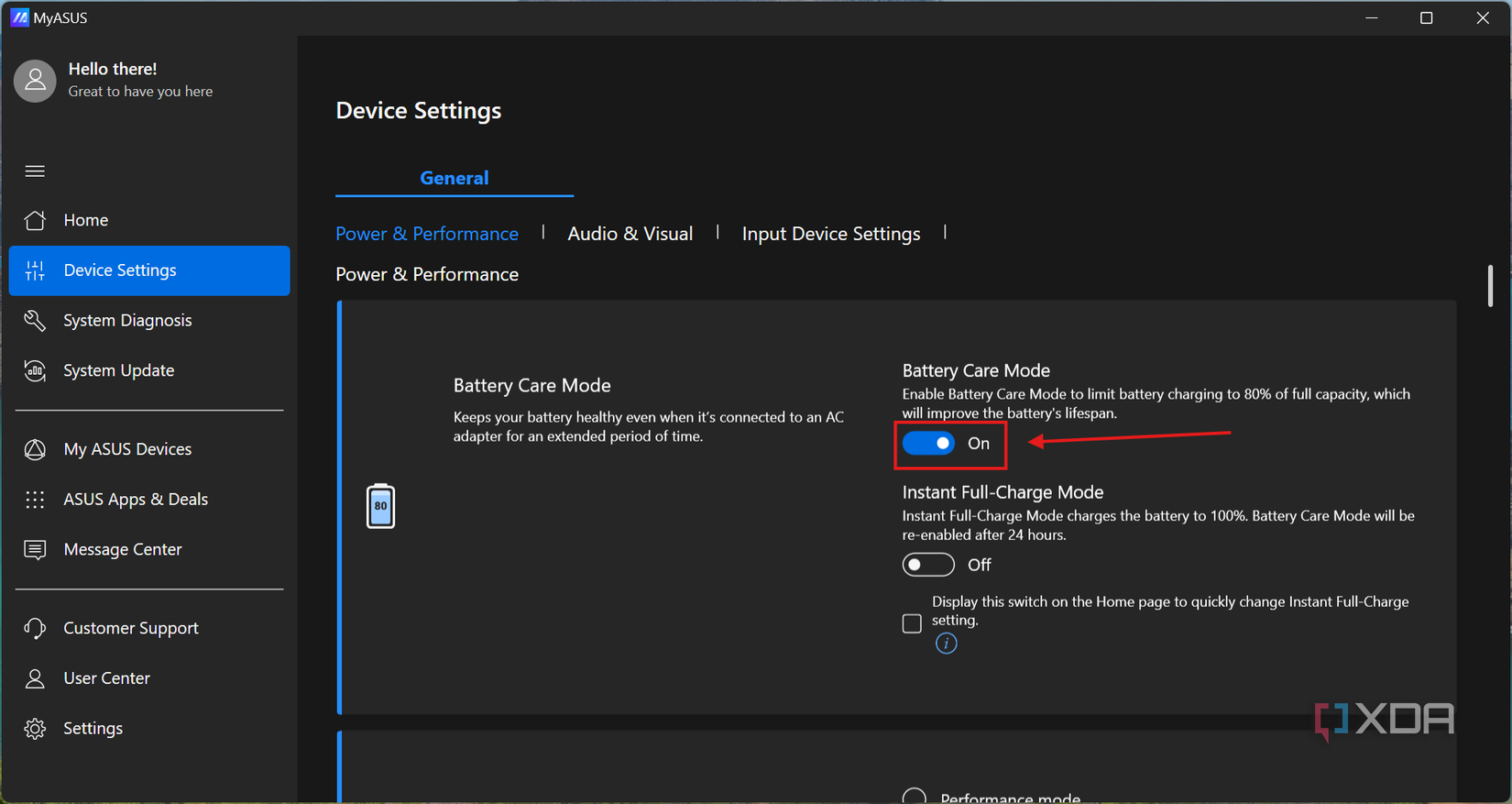This screenshot has width=1512, height=804.
Task: Click the user profile avatar
Action: point(35,81)
